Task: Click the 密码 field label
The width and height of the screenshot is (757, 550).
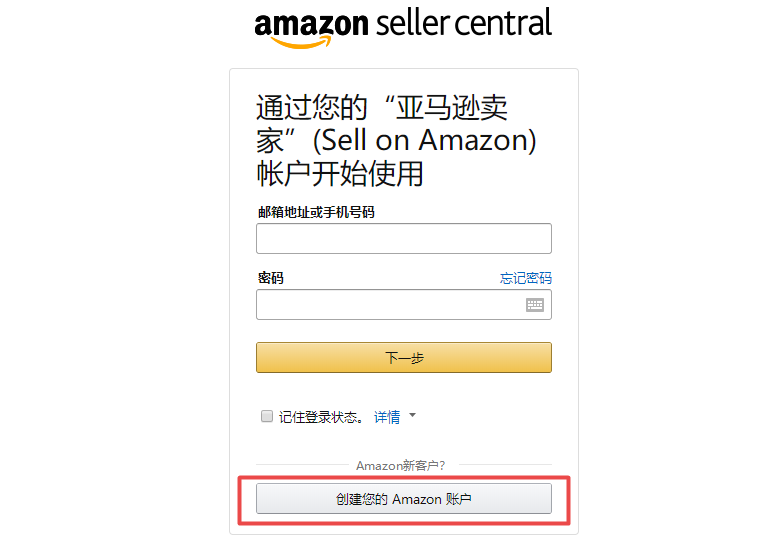Action: [x=270, y=278]
